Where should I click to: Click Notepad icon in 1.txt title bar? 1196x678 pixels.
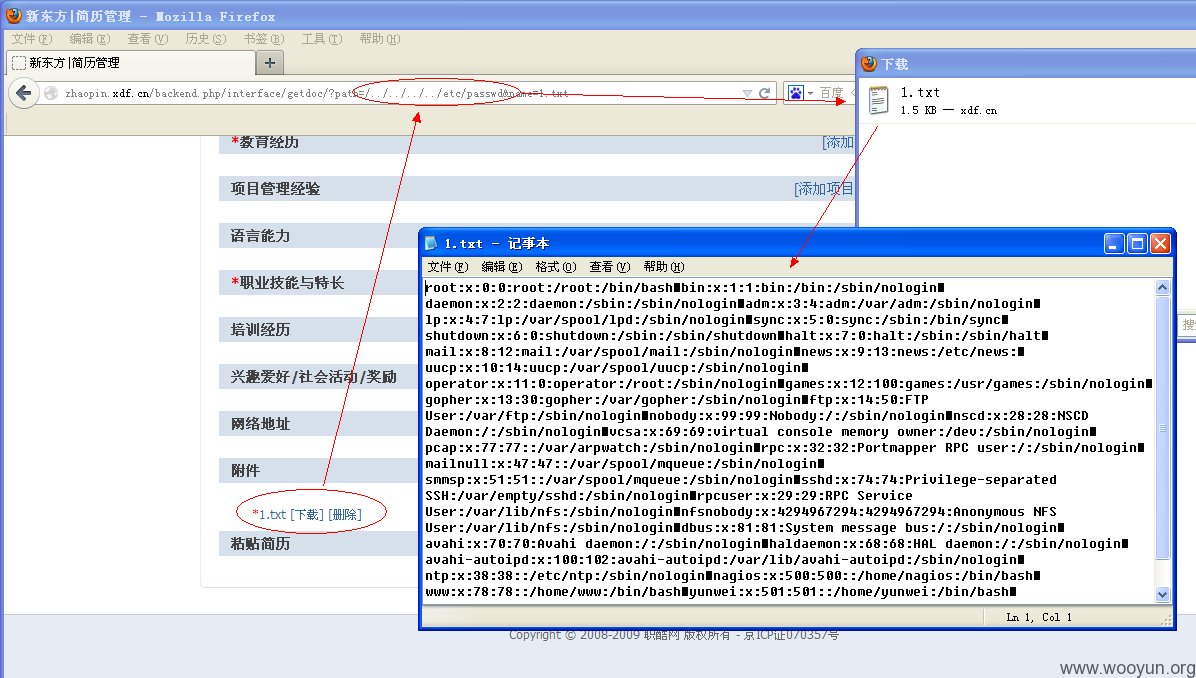click(x=431, y=243)
